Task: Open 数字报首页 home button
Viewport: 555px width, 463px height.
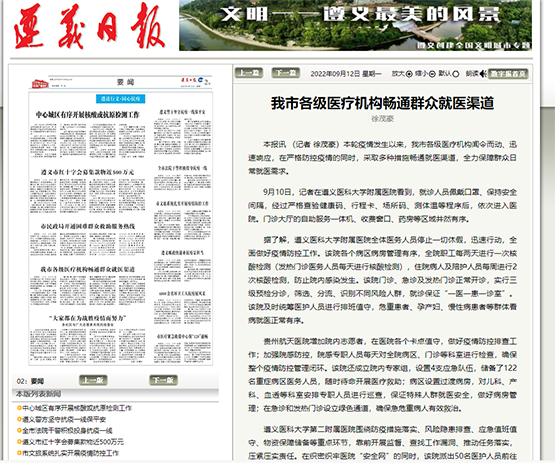Action: click(508, 74)
